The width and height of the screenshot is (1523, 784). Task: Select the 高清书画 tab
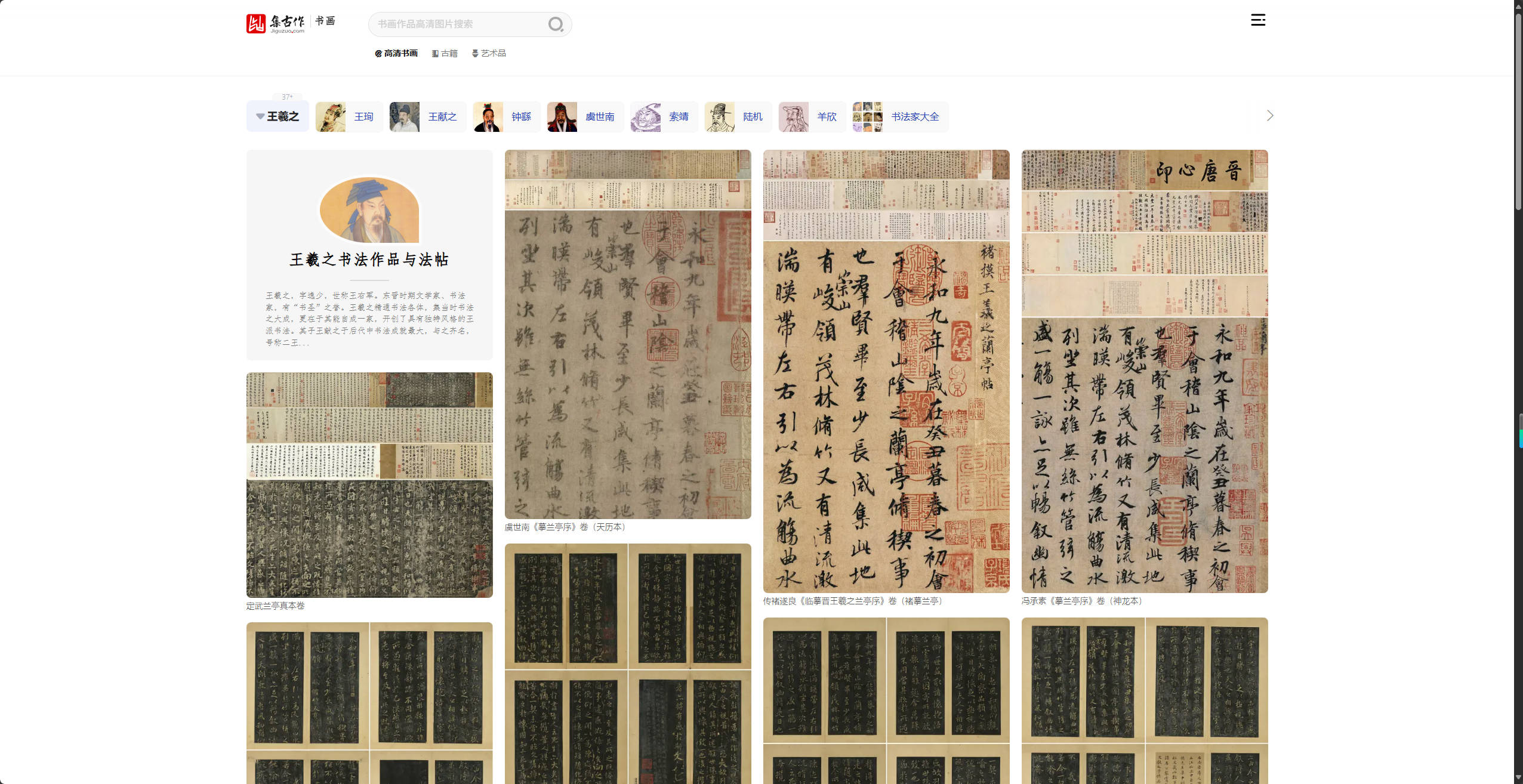click(396, 54)
